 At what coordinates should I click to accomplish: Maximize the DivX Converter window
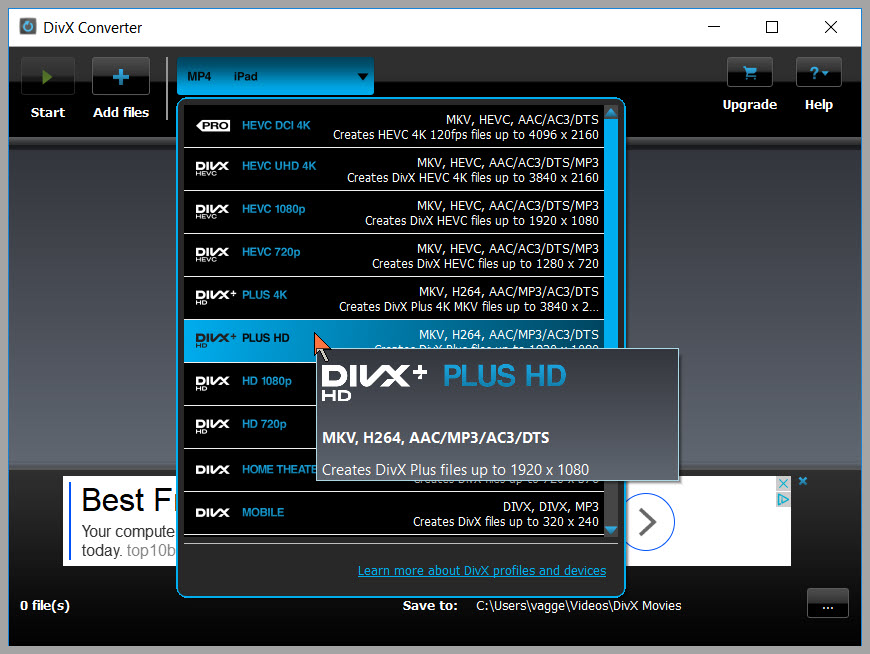coord(772,27)
